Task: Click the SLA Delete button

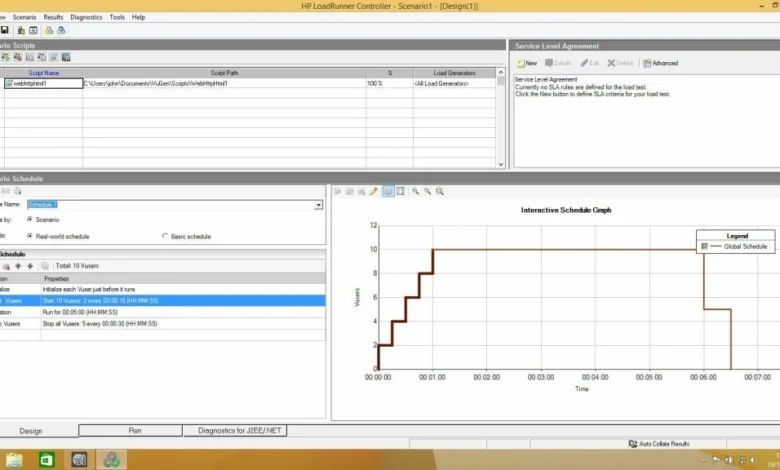Action: [620, 63]
